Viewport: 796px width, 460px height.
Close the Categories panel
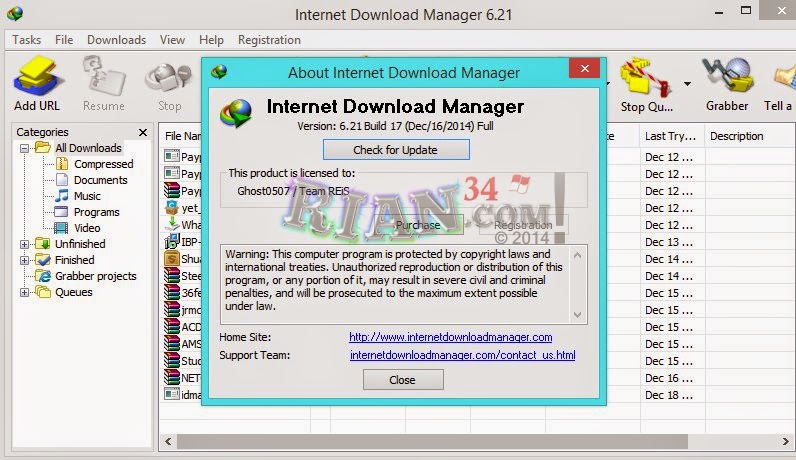click(143, 133)
